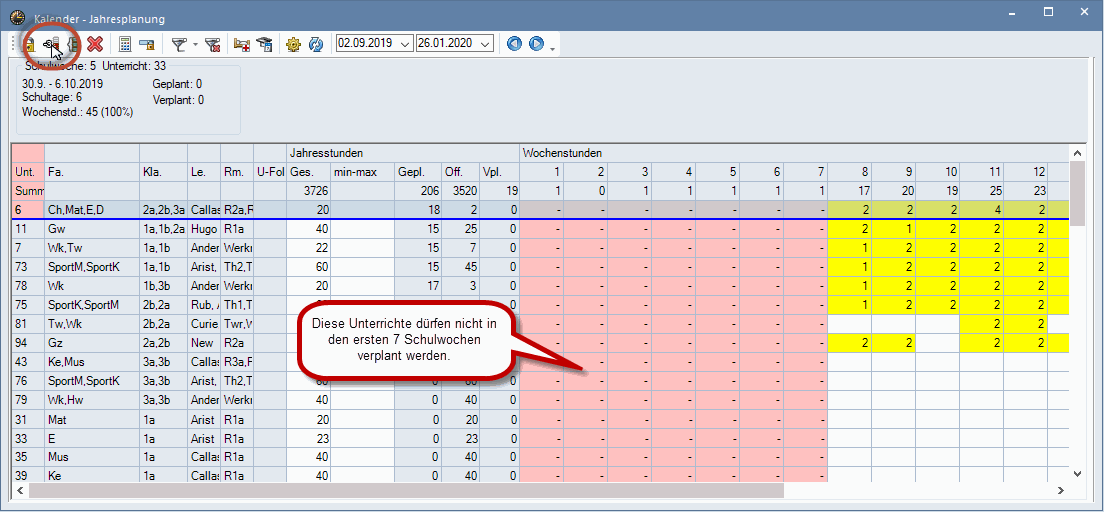Screen dimensions: 1104x512
Task: Click the yellow week 11 cell with value 4
Action: tap(981, 209)
